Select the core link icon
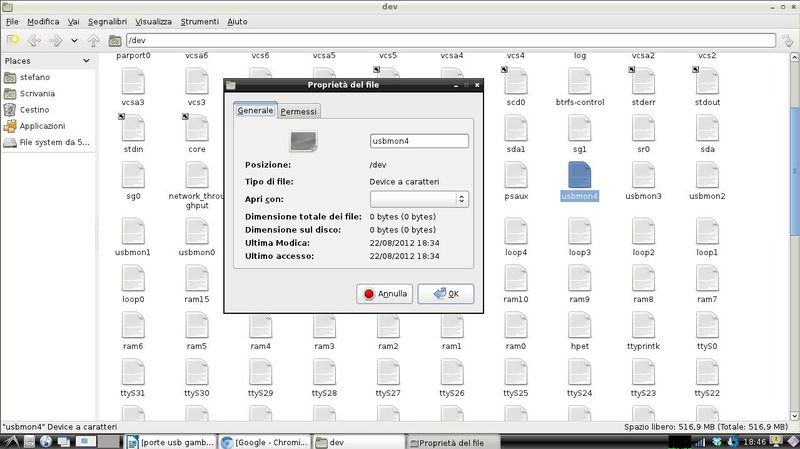800x449 pixels. 197,128
